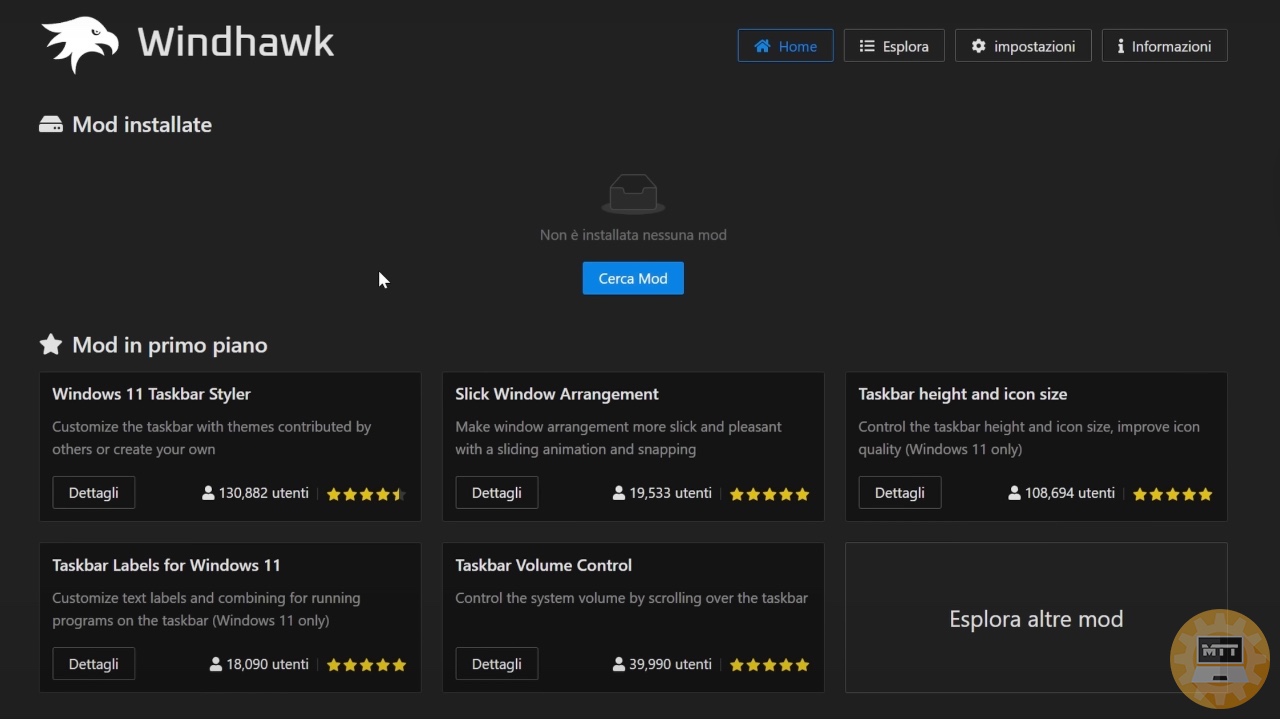
Task: Open the impostazioni settings tab
Action: click(1023, 46)
